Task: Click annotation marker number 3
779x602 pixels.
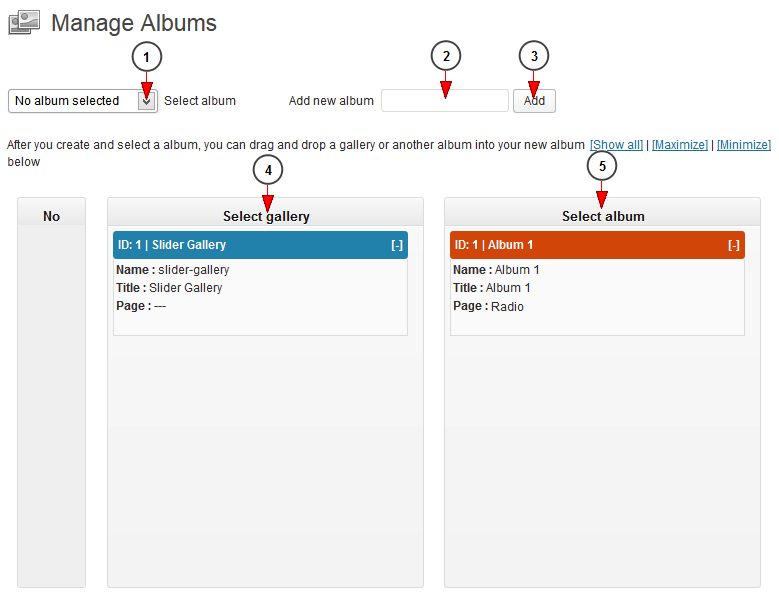Action: pos(534,56)
